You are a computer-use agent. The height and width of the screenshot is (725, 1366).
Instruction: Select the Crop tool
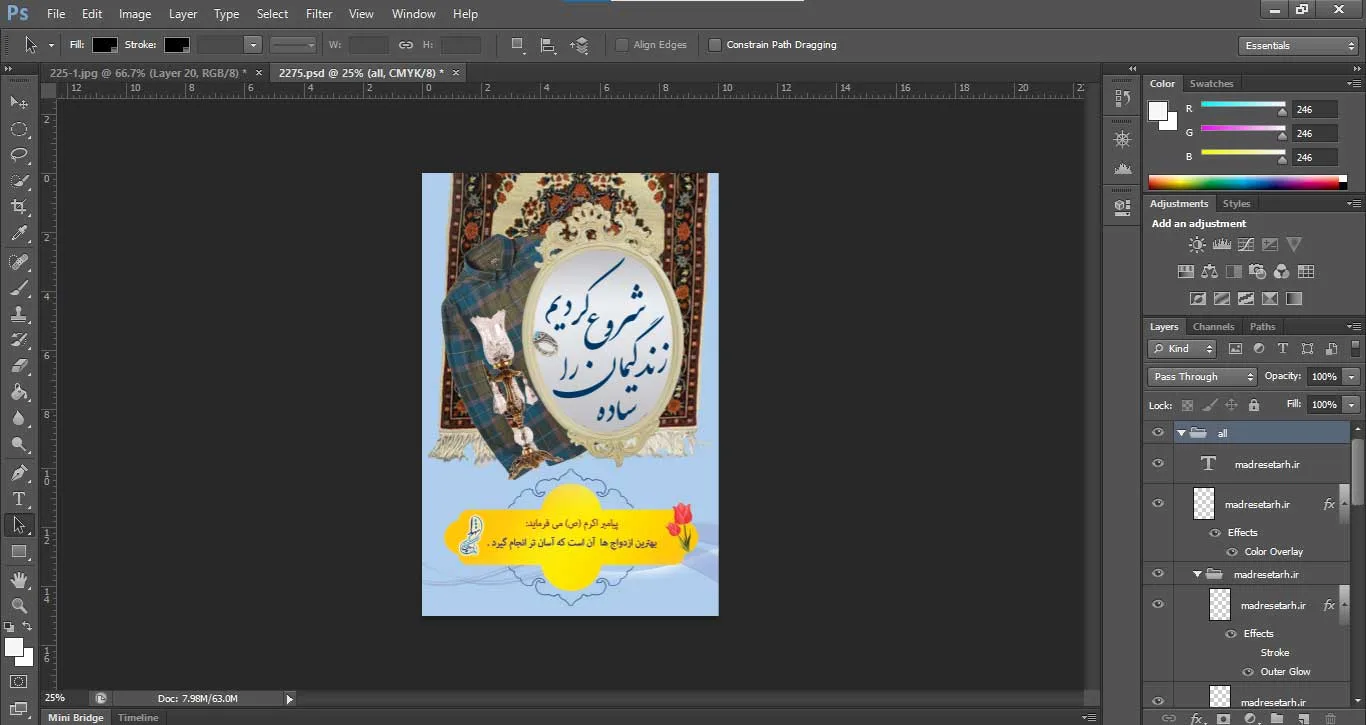coord(19,207)
